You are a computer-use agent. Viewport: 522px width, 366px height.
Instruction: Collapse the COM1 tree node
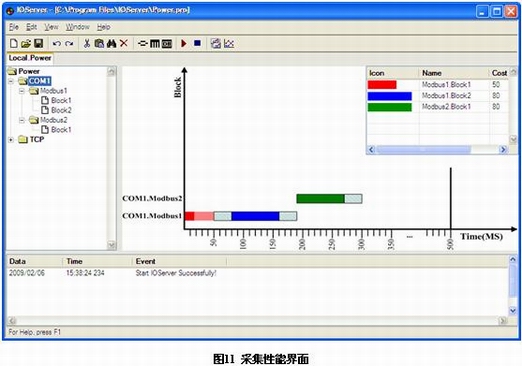[x=11, y=81]
